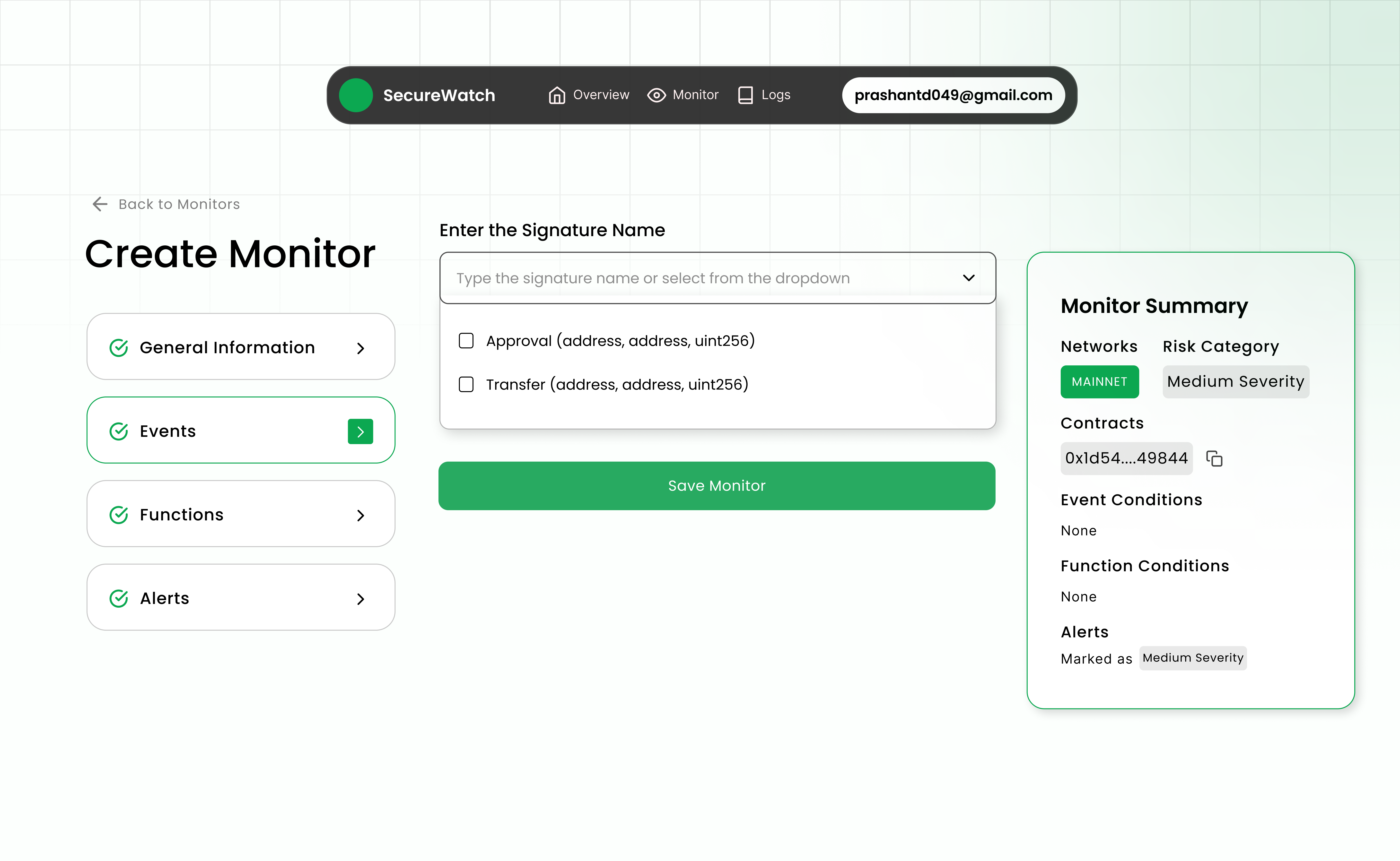Click the Back to Monitors link

click(x=179, y=204)
